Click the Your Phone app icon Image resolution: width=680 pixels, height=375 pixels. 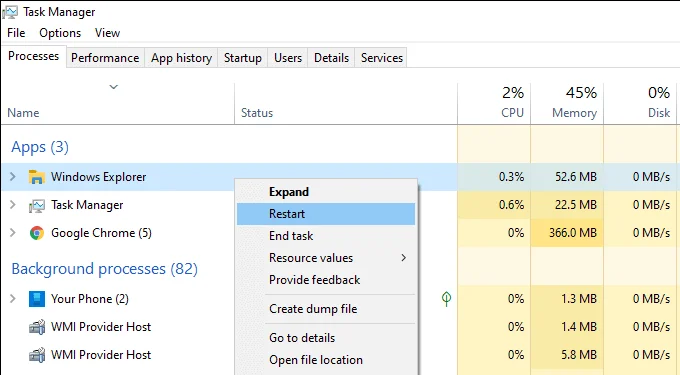tap(36, 299)
